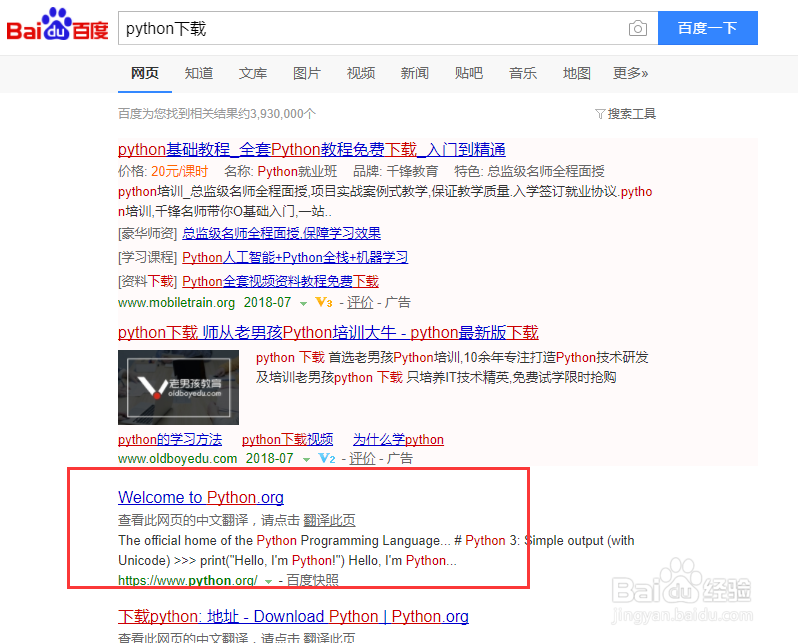Switch to the 贴吧 tab
Image resolution: width=798 pixels, height=643 pixels.
coord(469,73)
